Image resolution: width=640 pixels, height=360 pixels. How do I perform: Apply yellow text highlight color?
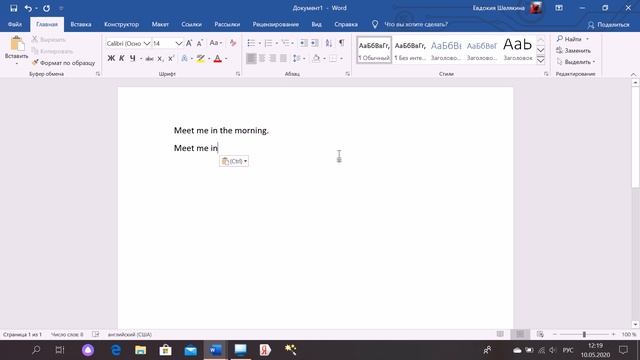[200, 59]
